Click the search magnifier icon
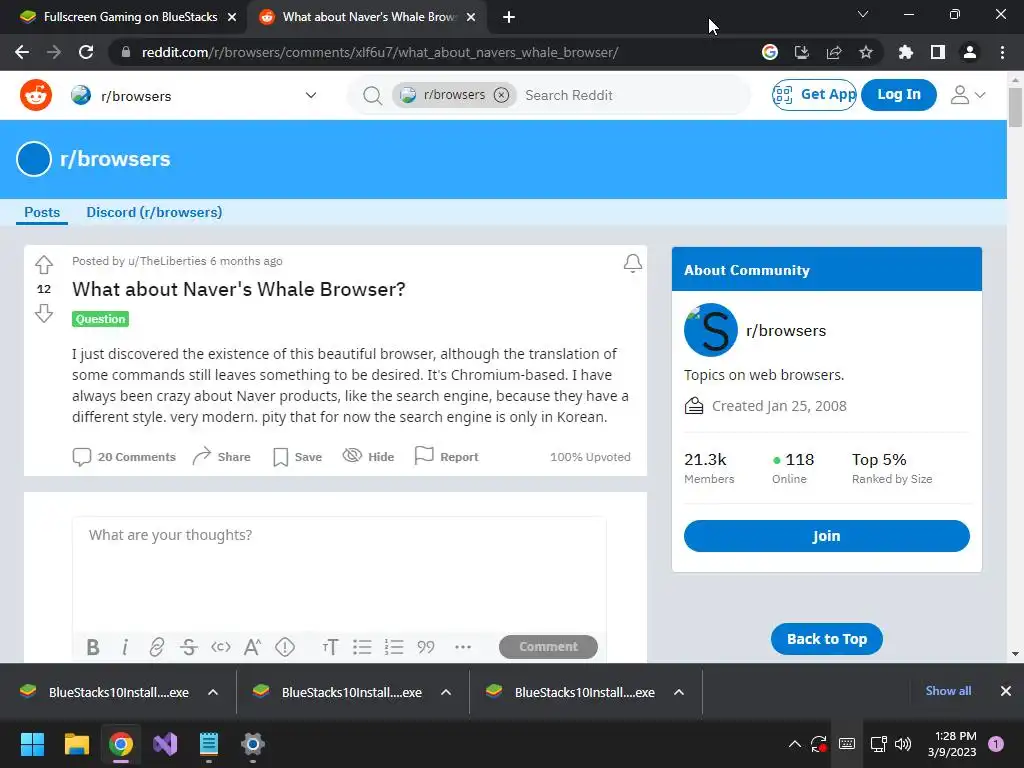 pos(372,95)
